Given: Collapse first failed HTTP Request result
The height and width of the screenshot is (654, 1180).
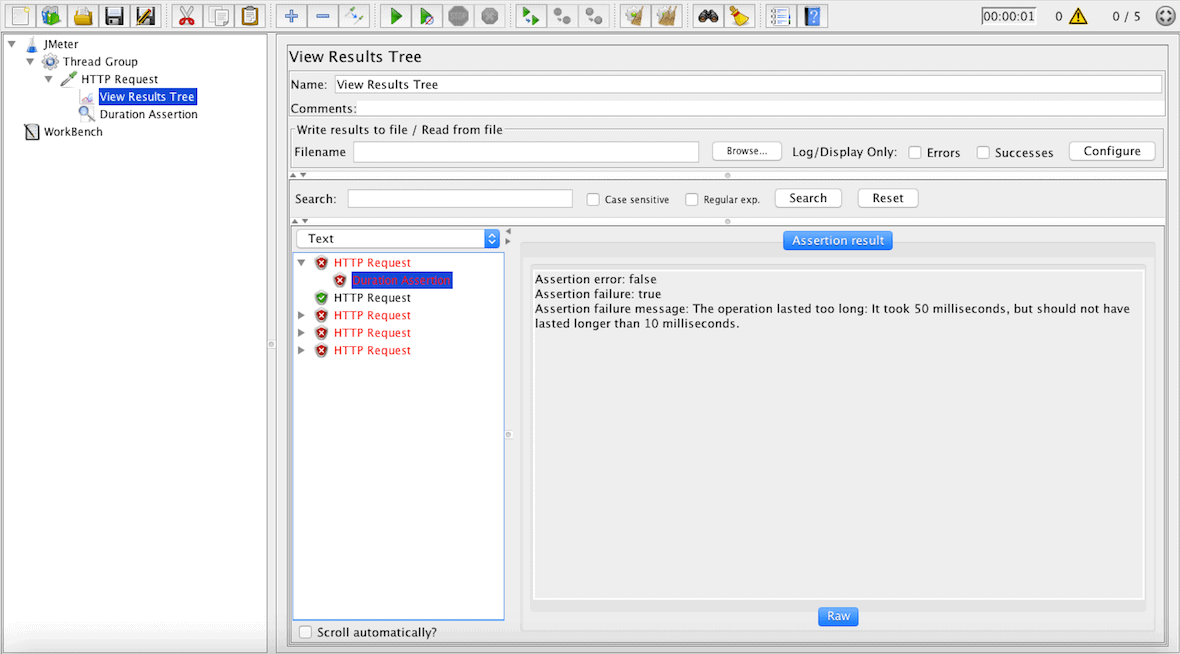Looking at the screenshot, I should click(x=301, y=263).
